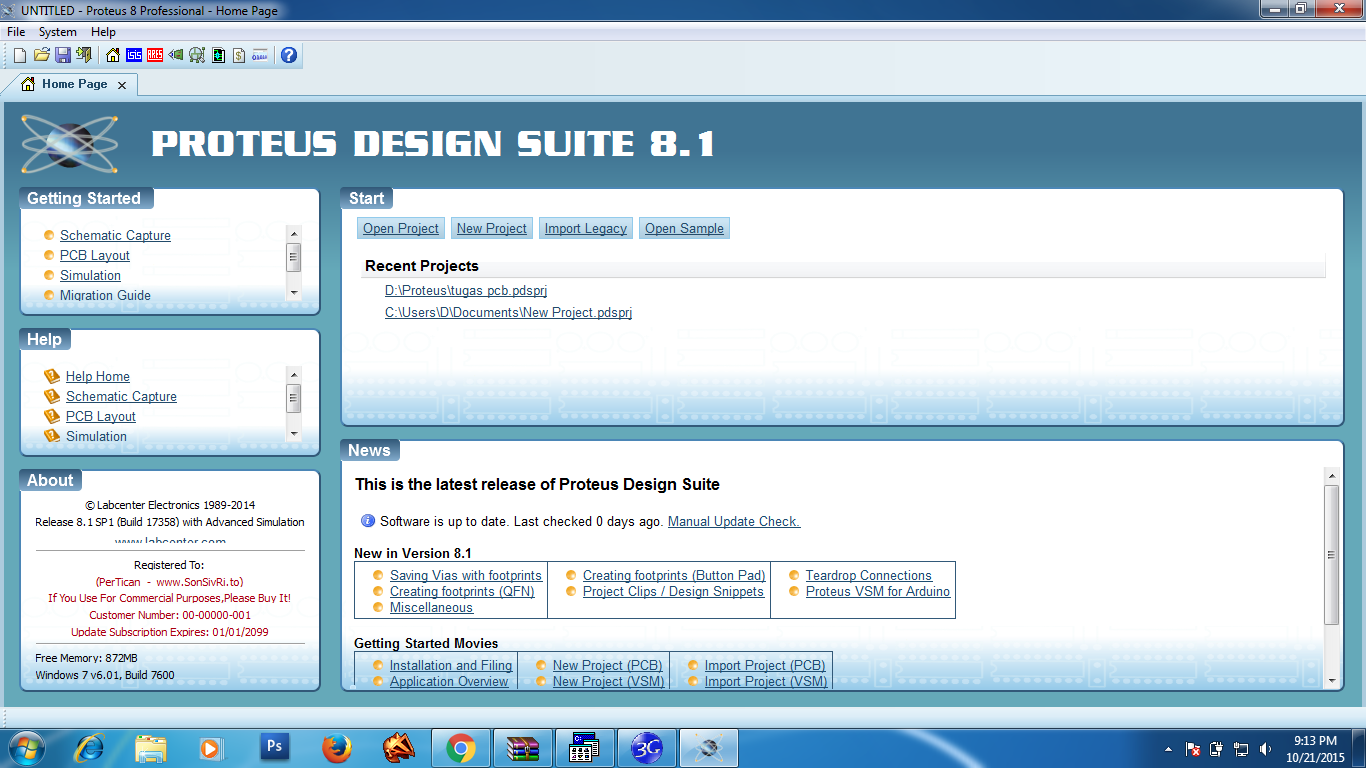Open Creating footprints (Button Pad) link
This screenshot has height=768, width=1366.
coord(674,575)
